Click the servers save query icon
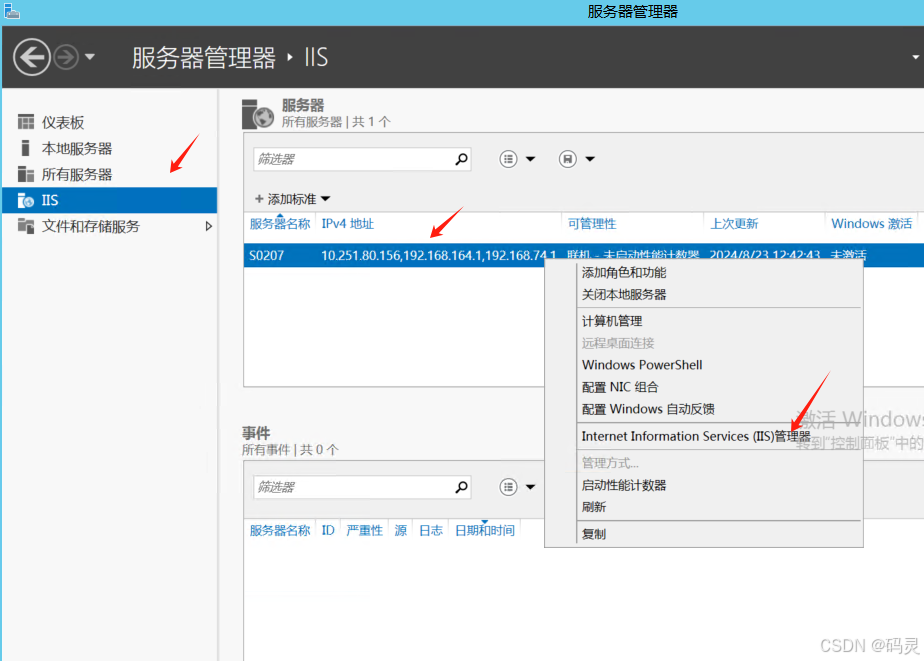This screenshot has height=661, width=924. pos(567,159)
